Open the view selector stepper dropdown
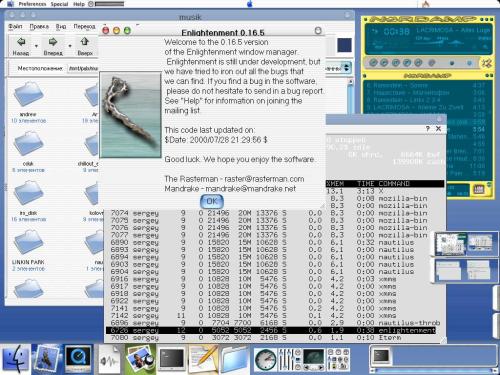 347,68
